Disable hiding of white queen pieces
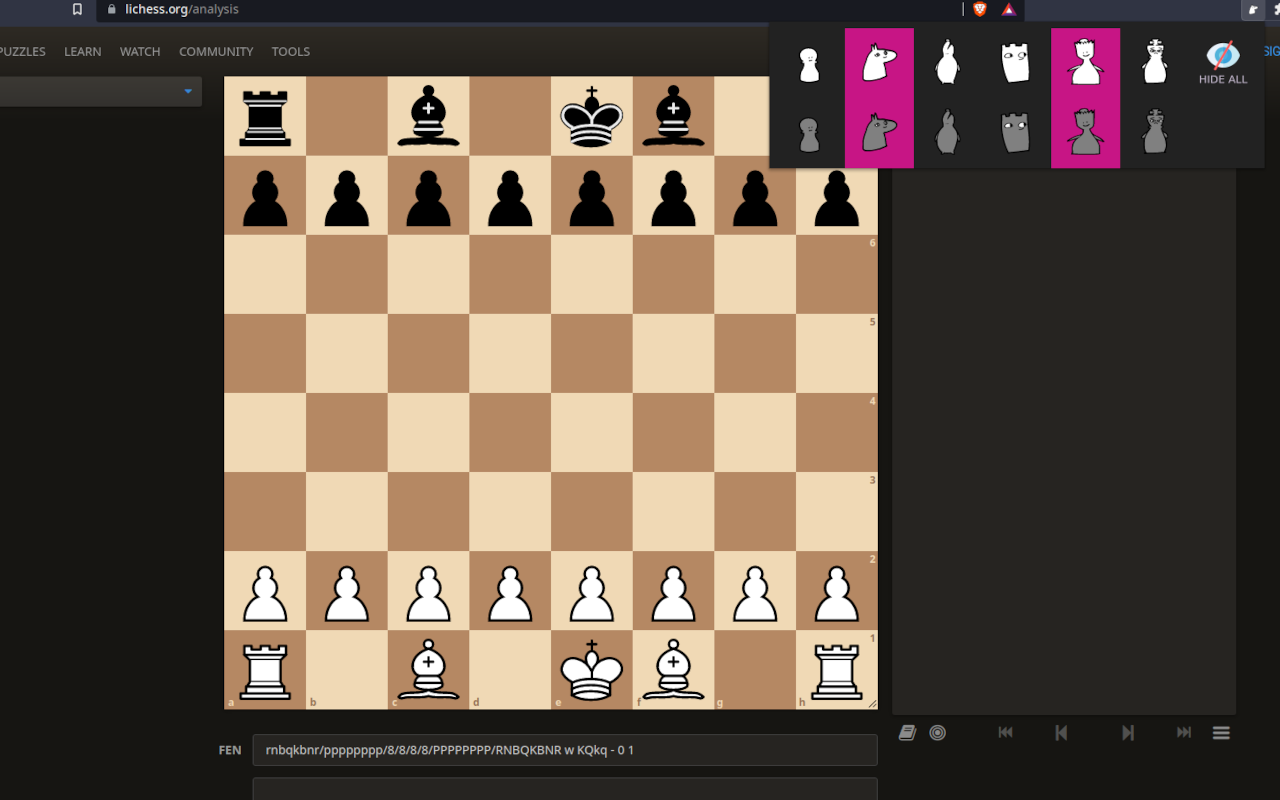This screenshot has height=800, width=1280. (1086, 62)
